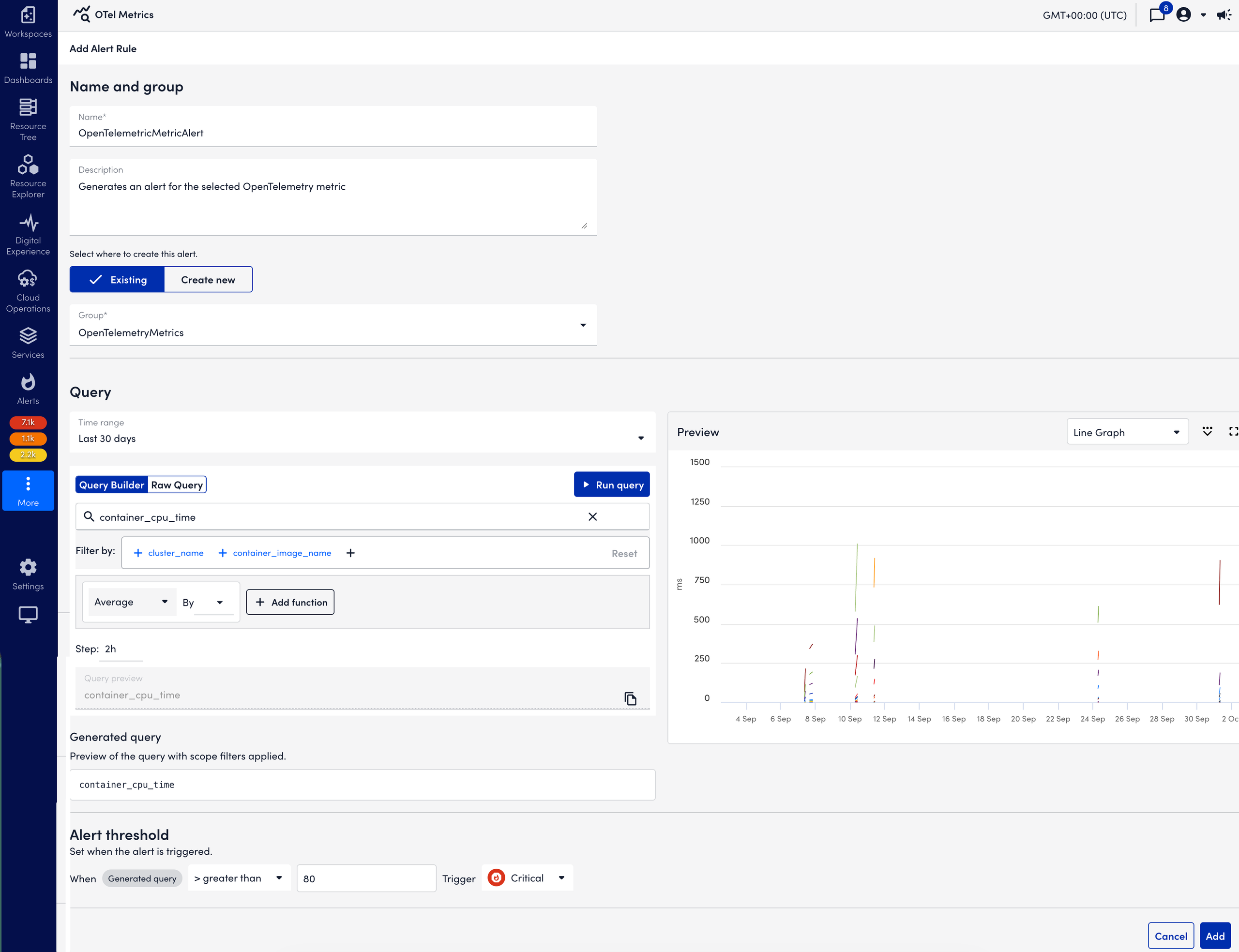Open greater than operator dropdown
Screen dimensions: 1239x952
point(239,878)
